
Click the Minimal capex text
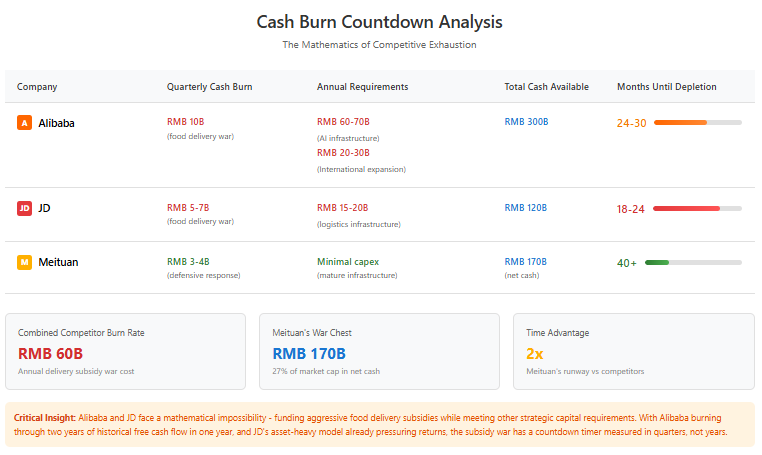[348, 262]
